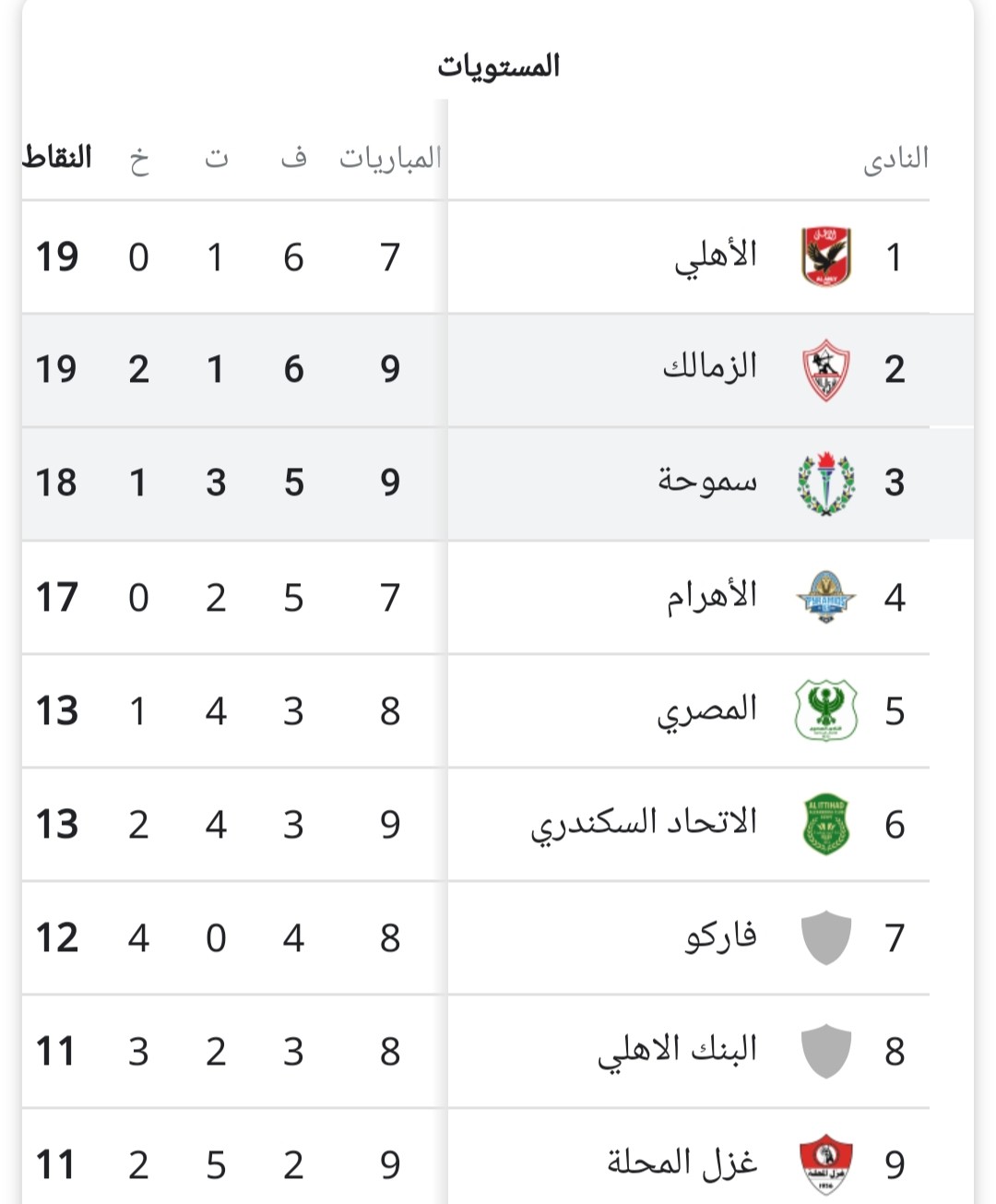Select the سموحة team name
This screenshot has height=1204, width=996.
point(707,482)
